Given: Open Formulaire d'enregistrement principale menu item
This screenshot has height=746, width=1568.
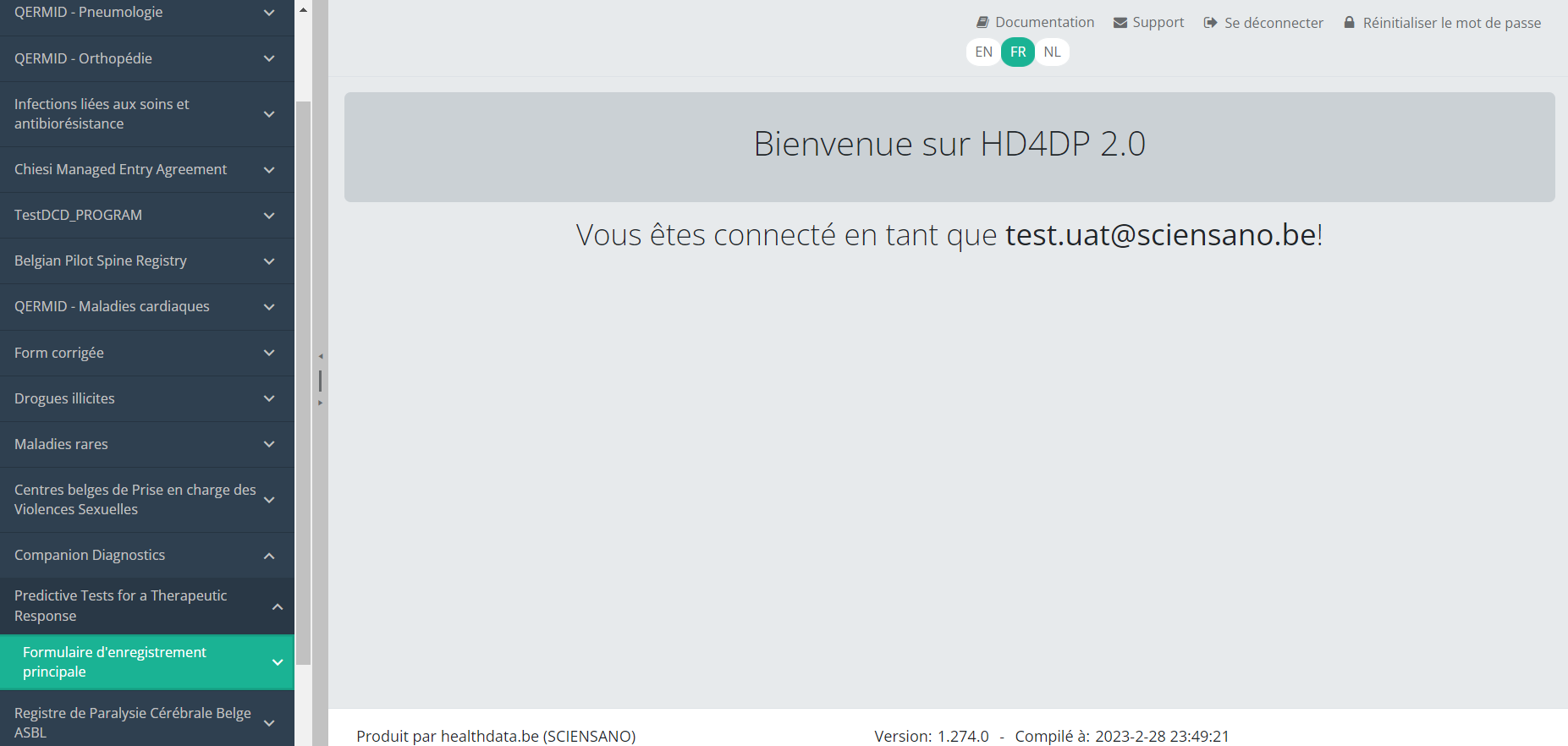Looking at the screenshot, I should point(114,661).
